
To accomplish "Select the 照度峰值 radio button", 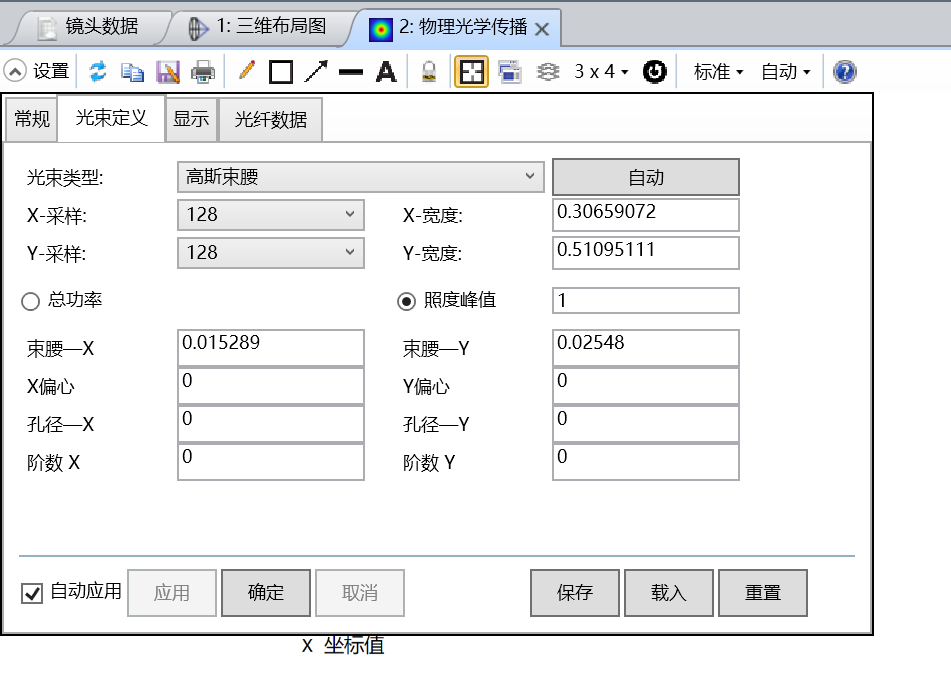I will (406, 301).
